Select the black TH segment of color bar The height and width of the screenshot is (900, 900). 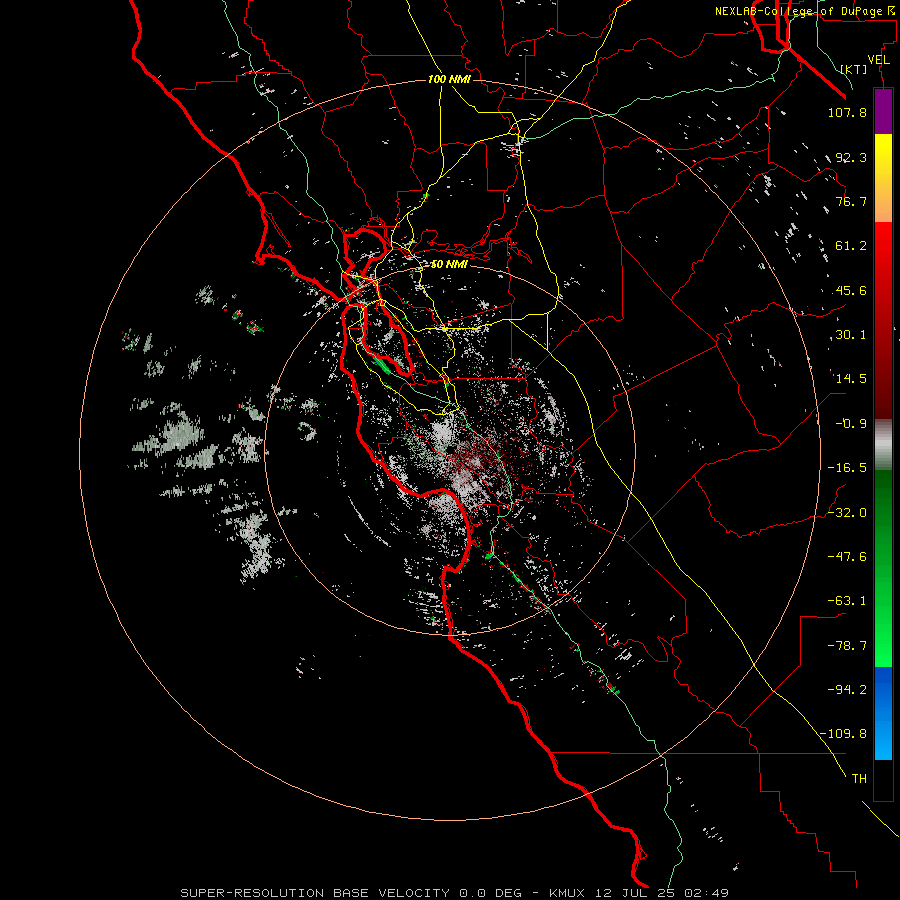pos(883,780)
